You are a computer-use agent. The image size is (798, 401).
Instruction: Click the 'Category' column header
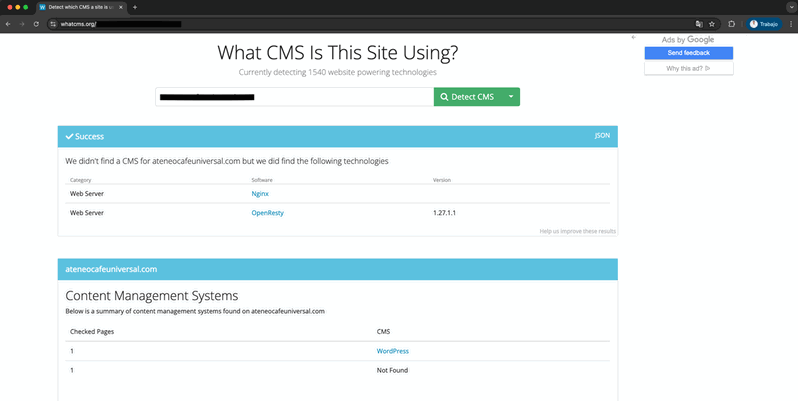click(x=80, y=180)
